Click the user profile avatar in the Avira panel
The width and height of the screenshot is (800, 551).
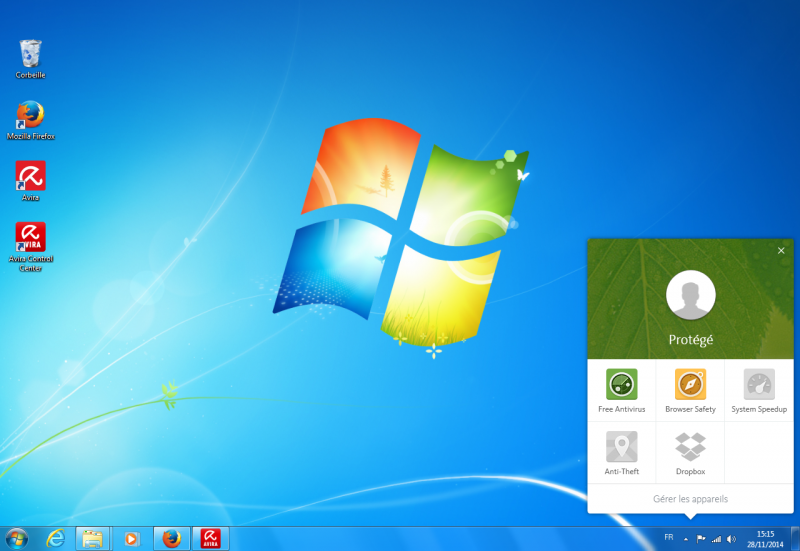point(691,295)
